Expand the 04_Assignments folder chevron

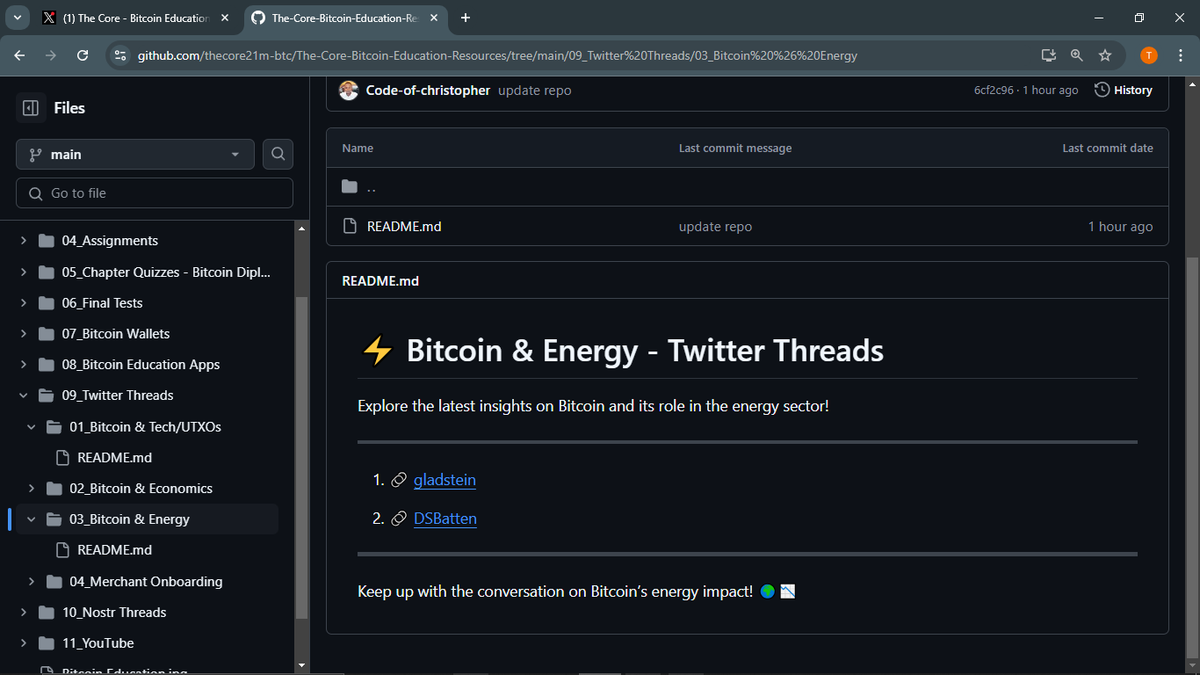click(x=23, y=241)
